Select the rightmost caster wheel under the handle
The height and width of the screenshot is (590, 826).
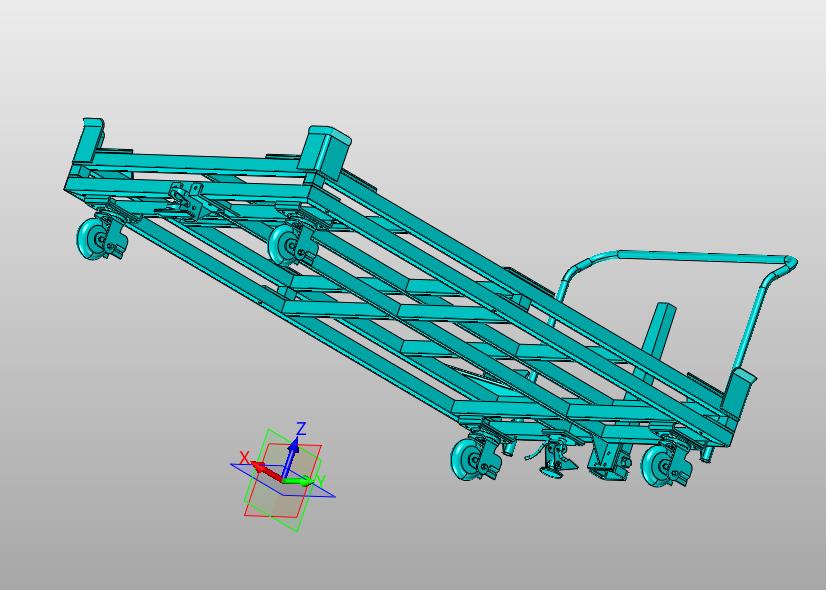click(x=656, y=466)
